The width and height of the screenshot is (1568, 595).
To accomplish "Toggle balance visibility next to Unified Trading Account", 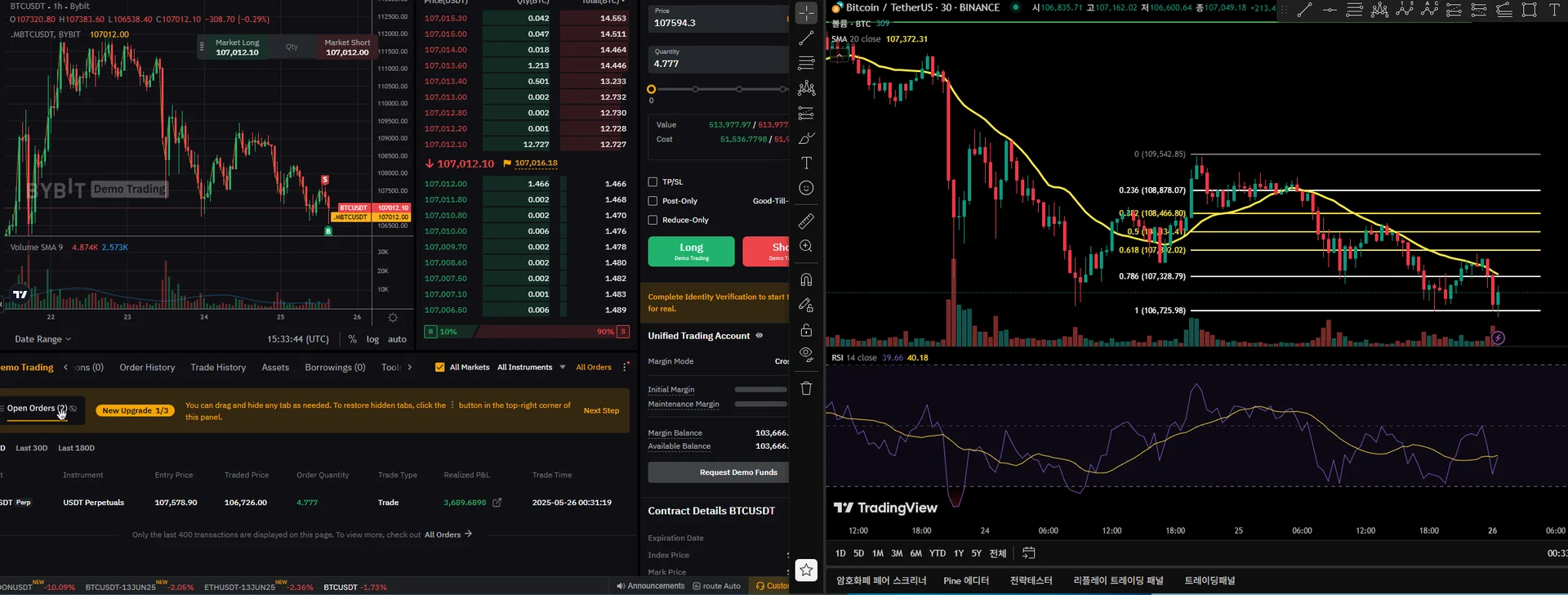I will point(759,336).
